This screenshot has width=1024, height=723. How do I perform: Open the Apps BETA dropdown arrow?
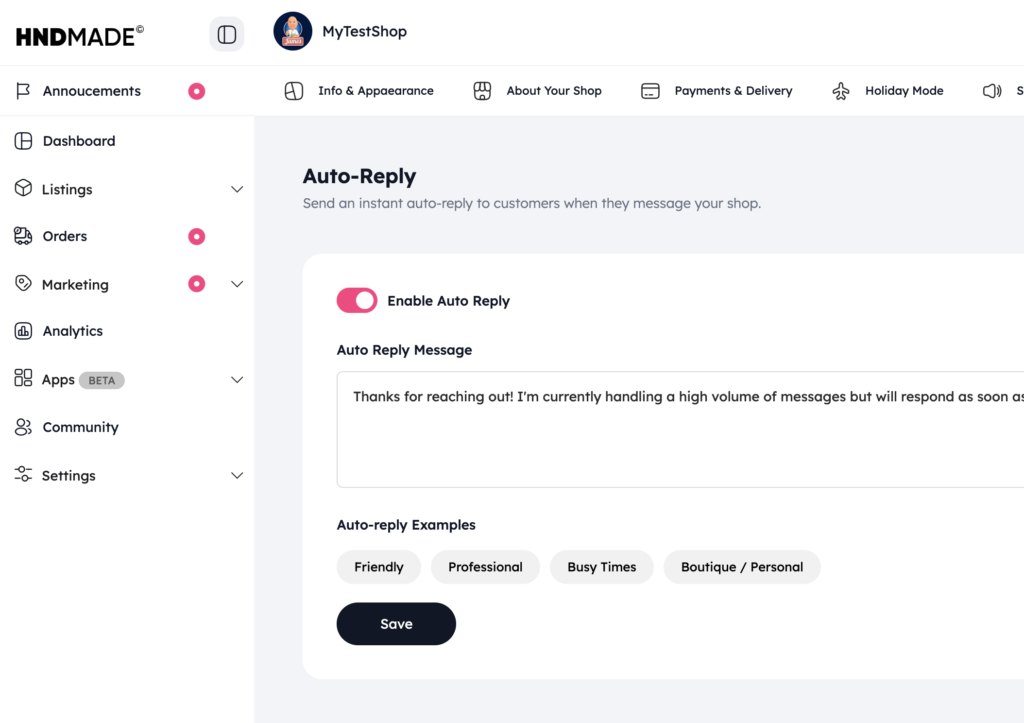tap(237, 380)
